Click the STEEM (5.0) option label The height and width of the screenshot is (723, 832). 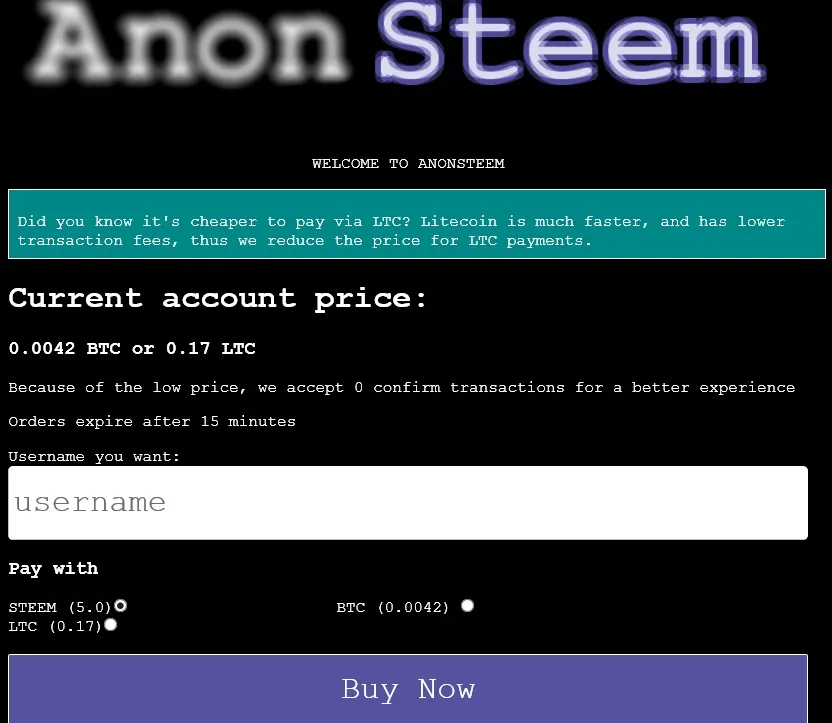59,608
